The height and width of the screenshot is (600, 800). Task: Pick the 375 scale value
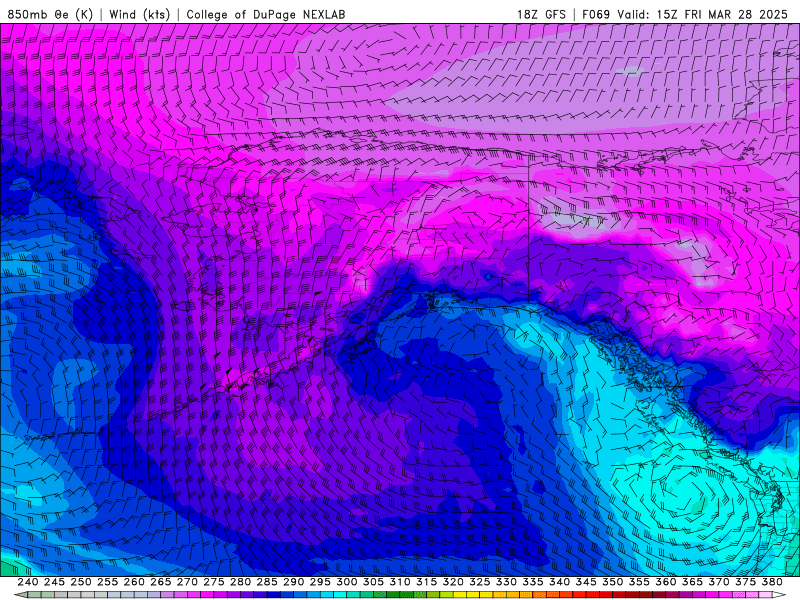tap(745, 582)
